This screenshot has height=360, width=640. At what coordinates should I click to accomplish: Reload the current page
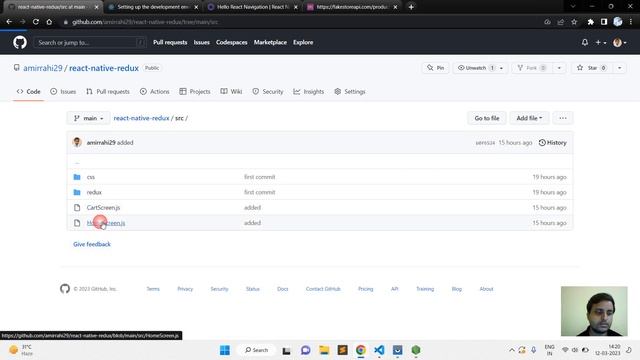[x=36, y=22]
